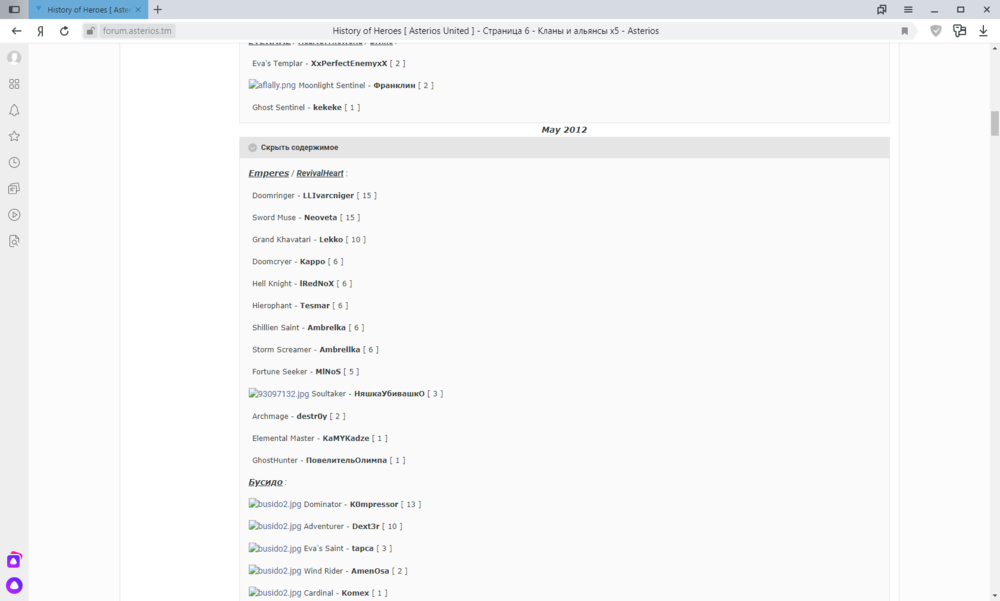Click the hero name Lekko
The image size is (1000, 601).
pos(331,239)
